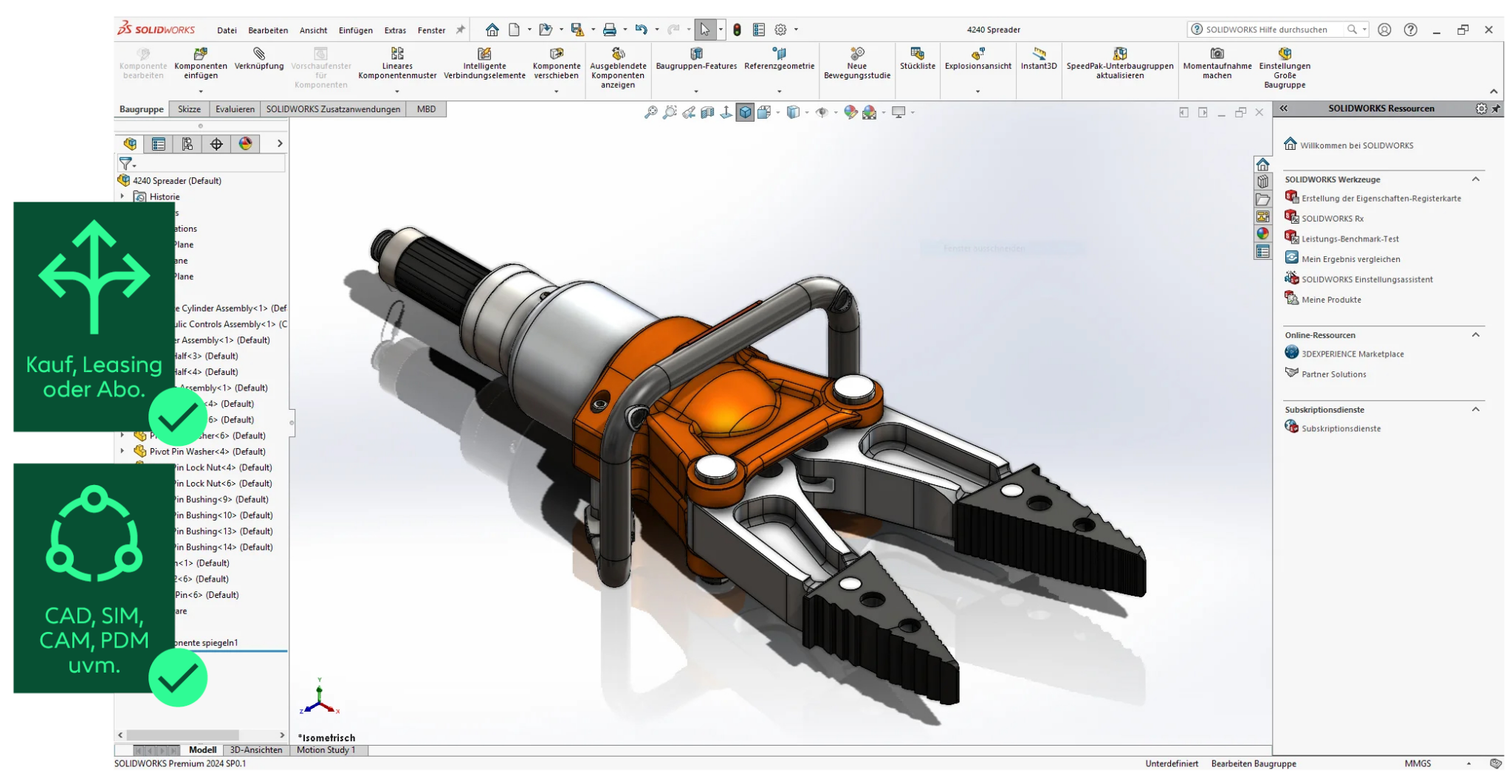
Task: Open the Extras menu
Action: point(395,30)
